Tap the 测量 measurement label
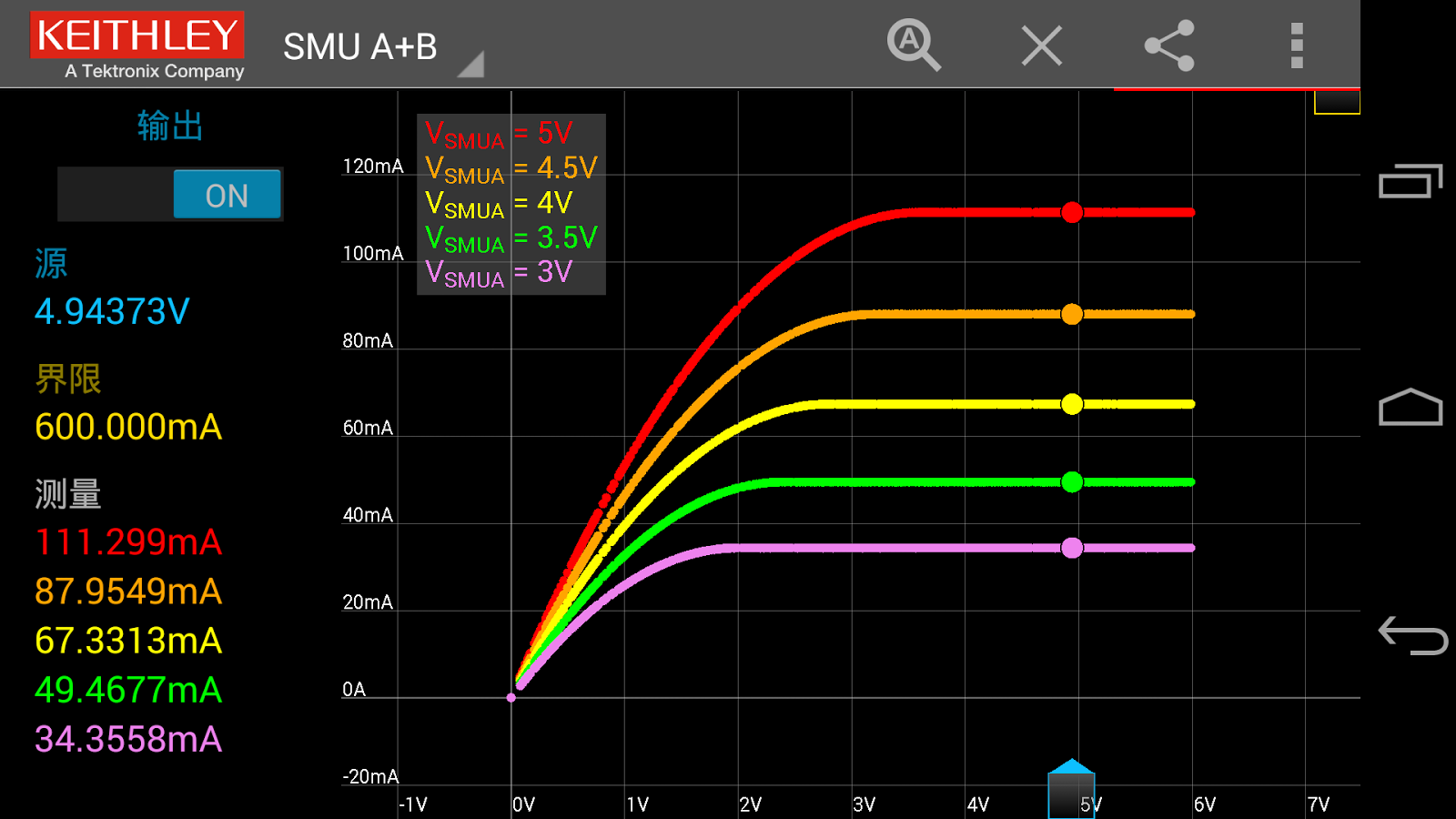This screenshot has height=819, width=1456. pos(68,494)
